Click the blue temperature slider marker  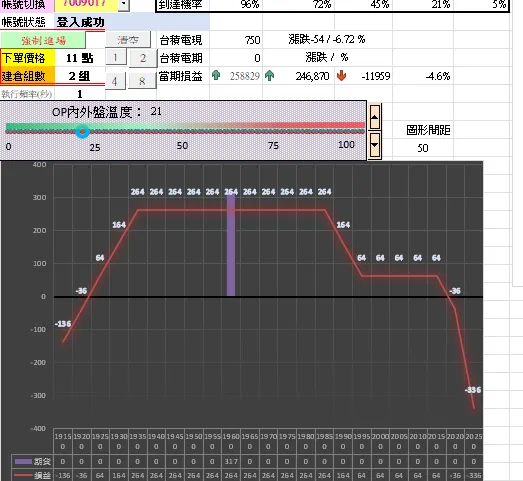tap(82, 131)
